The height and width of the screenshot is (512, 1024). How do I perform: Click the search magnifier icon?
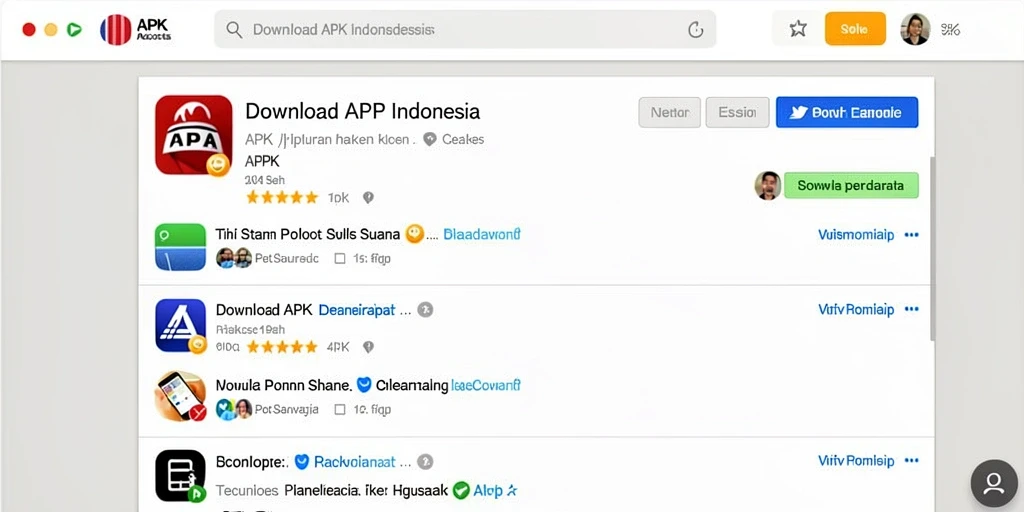coord(234,30)
